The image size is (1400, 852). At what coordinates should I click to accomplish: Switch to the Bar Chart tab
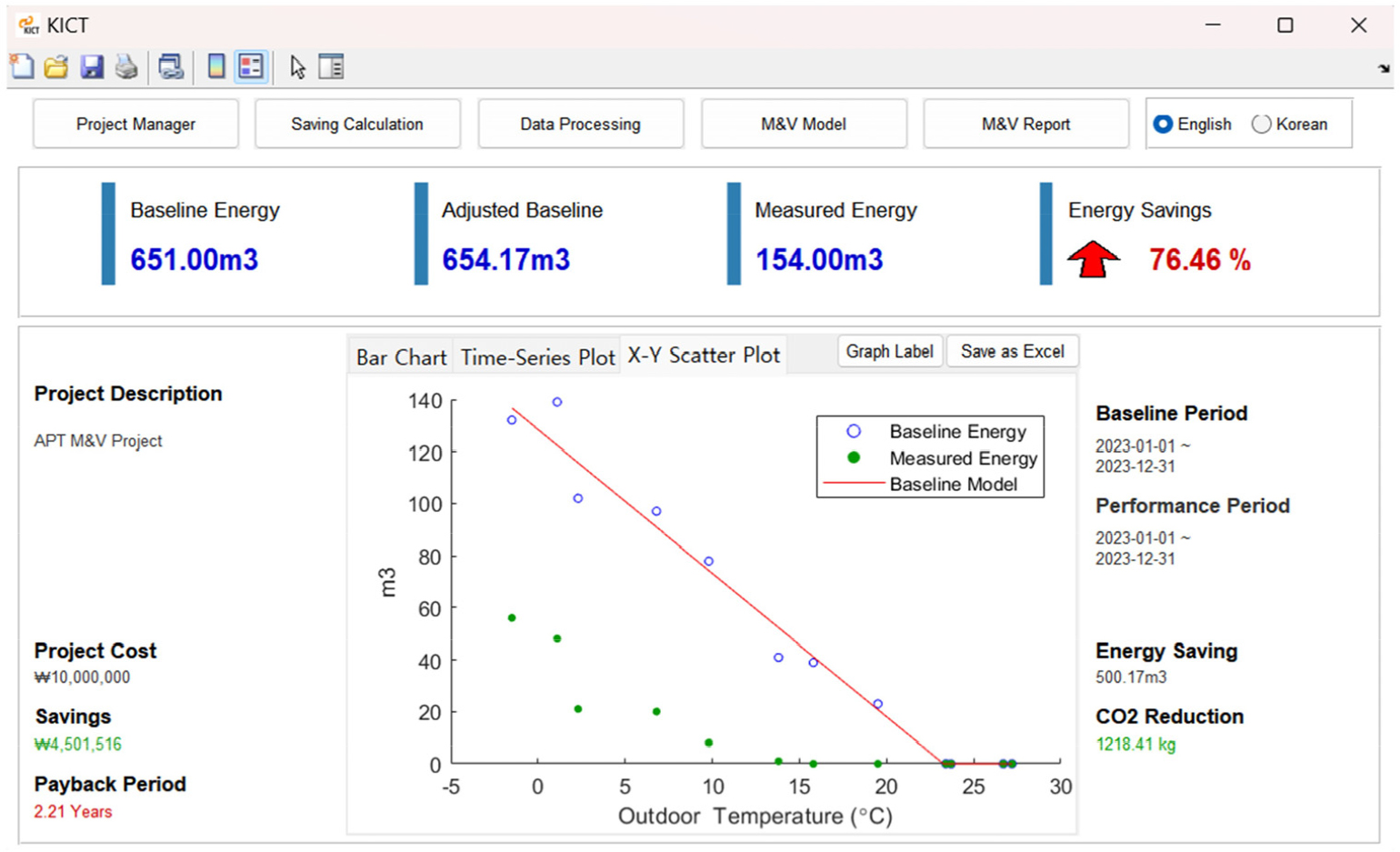[401, 357]
